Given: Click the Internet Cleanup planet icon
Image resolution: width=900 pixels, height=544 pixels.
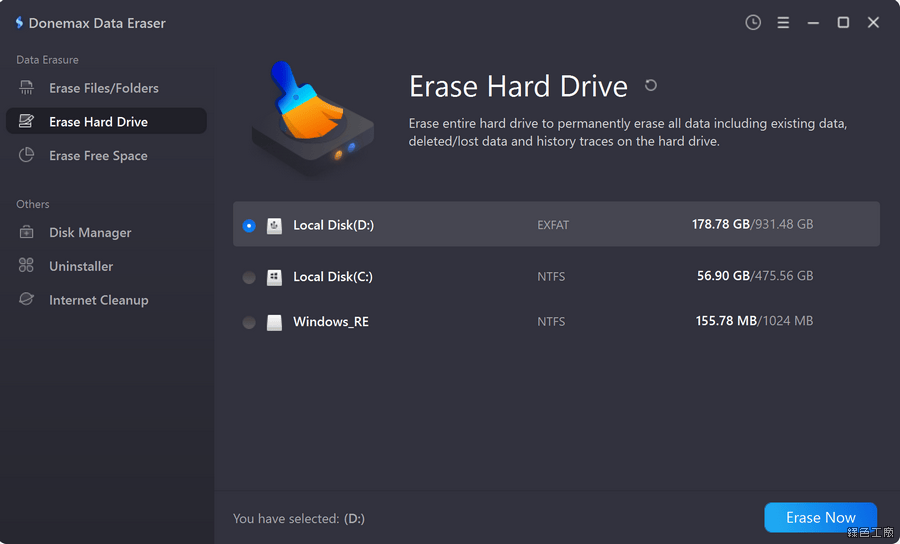Looking at the screenshot, I should tap(27, 300).
